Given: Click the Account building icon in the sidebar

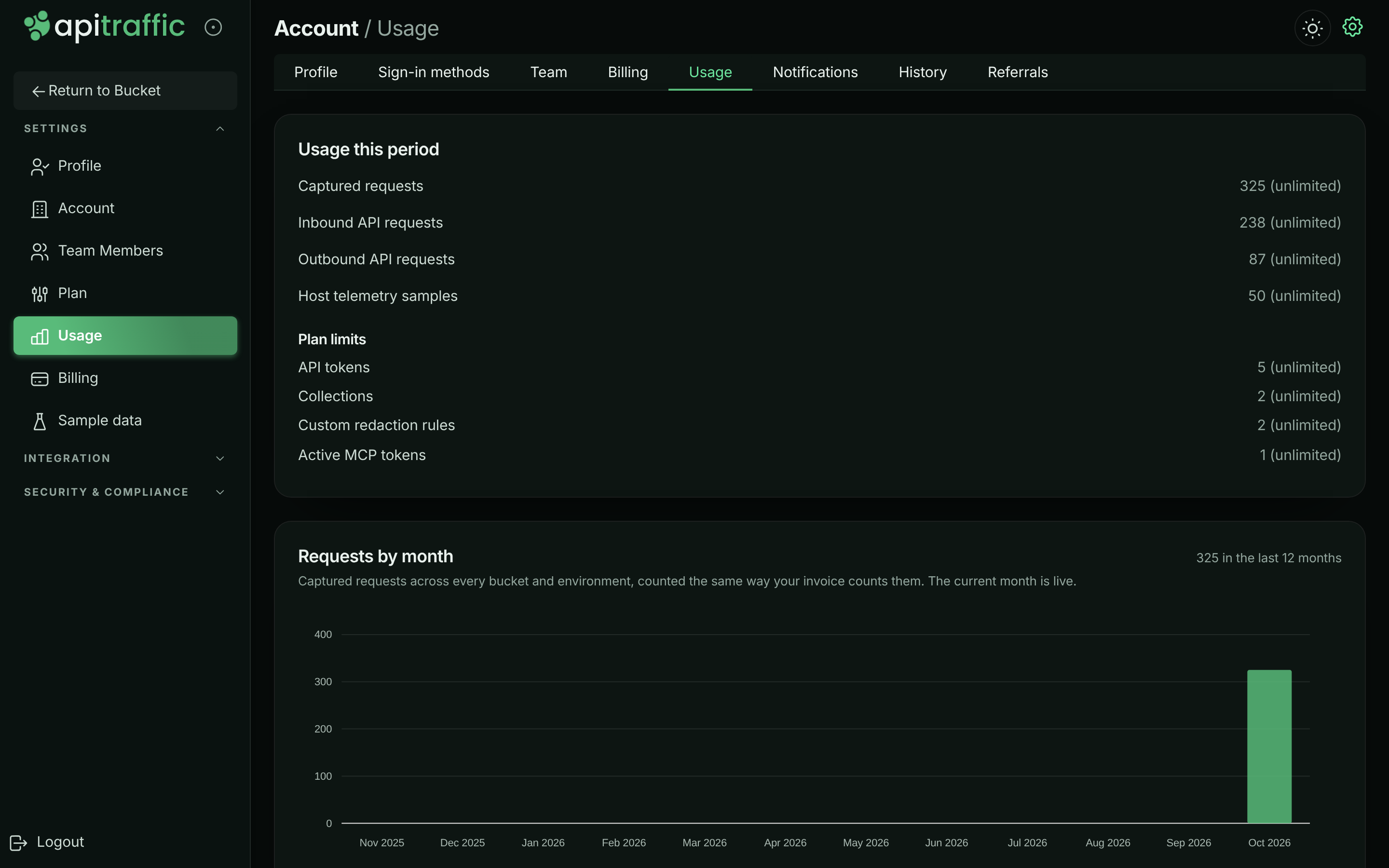Looking at the screenshot, I should click(40, 209).
